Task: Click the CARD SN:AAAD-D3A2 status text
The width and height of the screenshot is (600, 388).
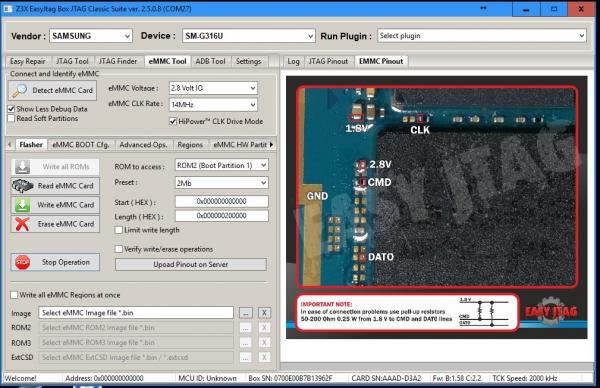Action: 386,378
